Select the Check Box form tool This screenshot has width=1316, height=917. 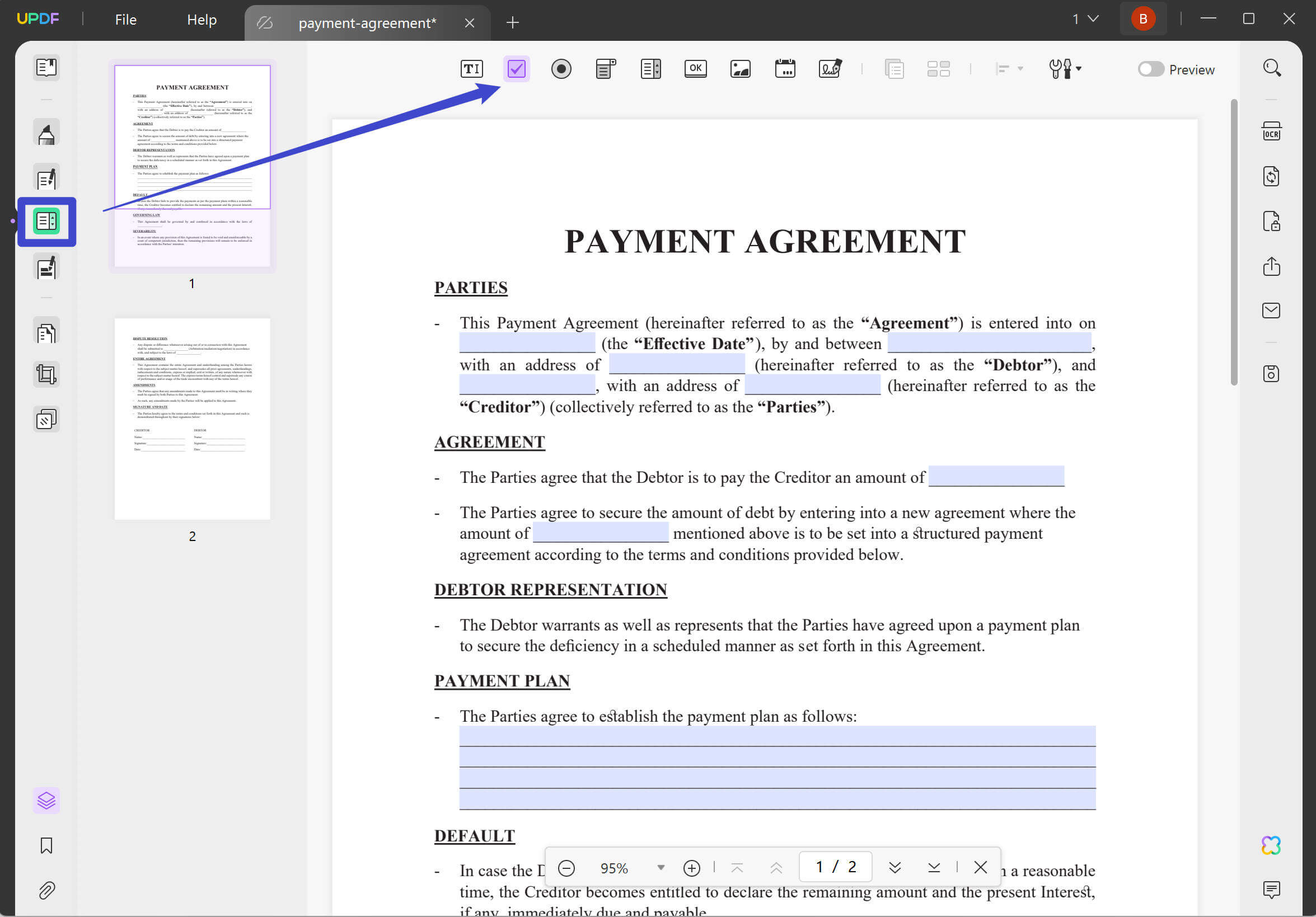(x=516, y=69)
